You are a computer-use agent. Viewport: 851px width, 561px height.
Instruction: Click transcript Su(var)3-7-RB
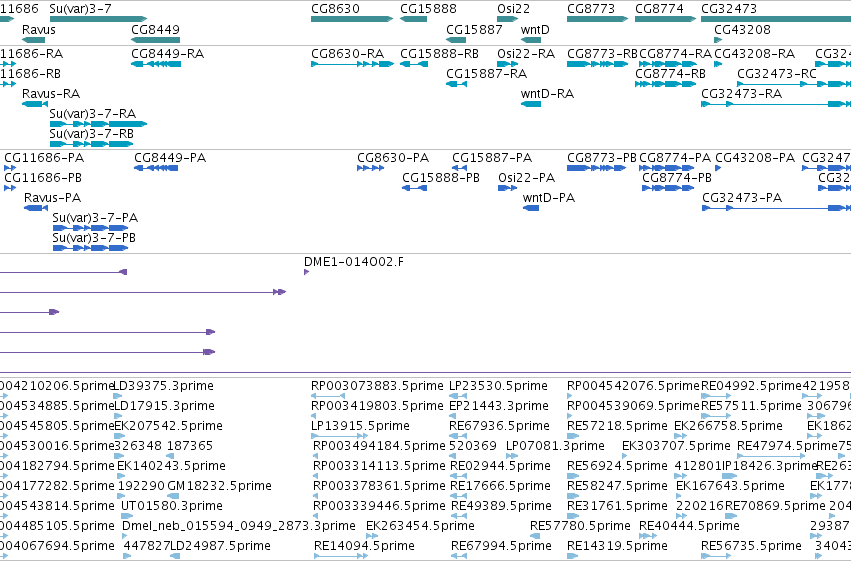[x=92, y=134]
